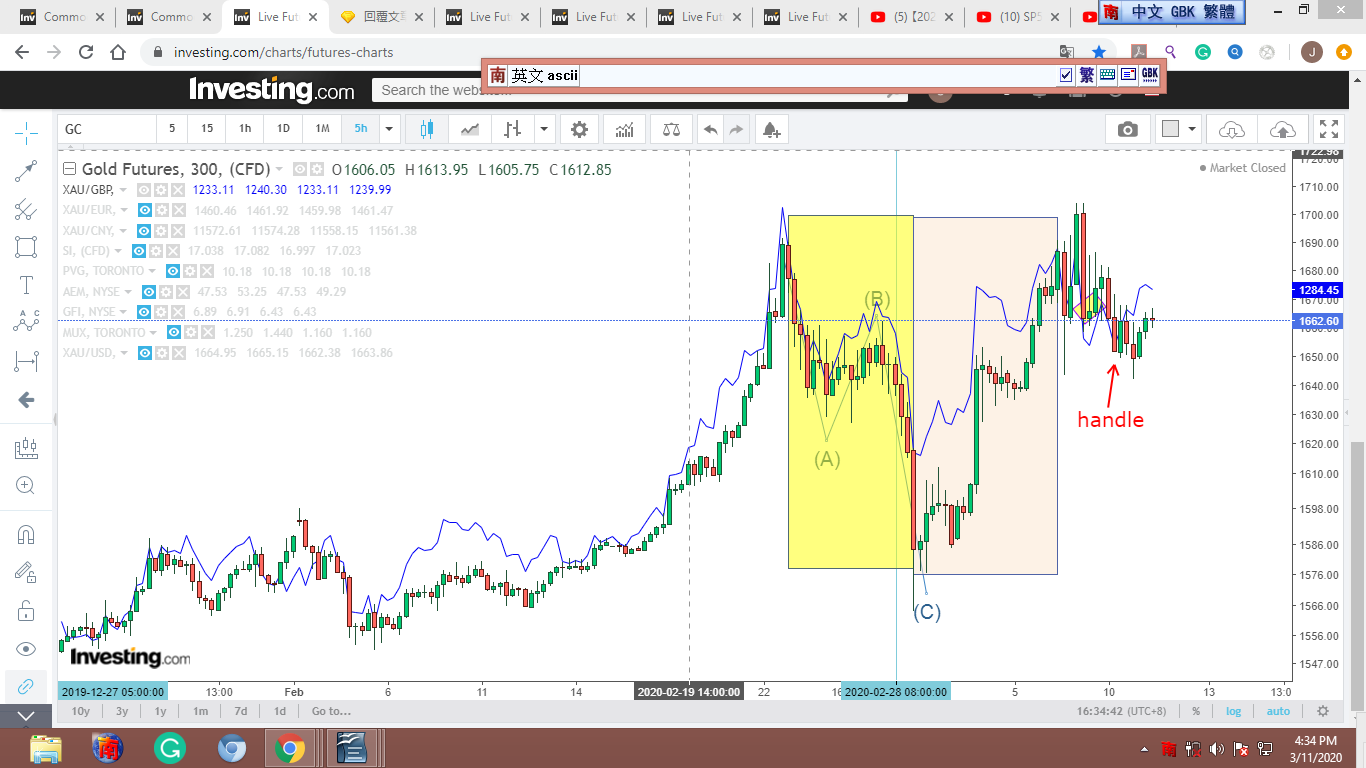Collapse the Gold Futures legend
The height and width of the screenshot is (768, 1366).
[x=68, y=169]
